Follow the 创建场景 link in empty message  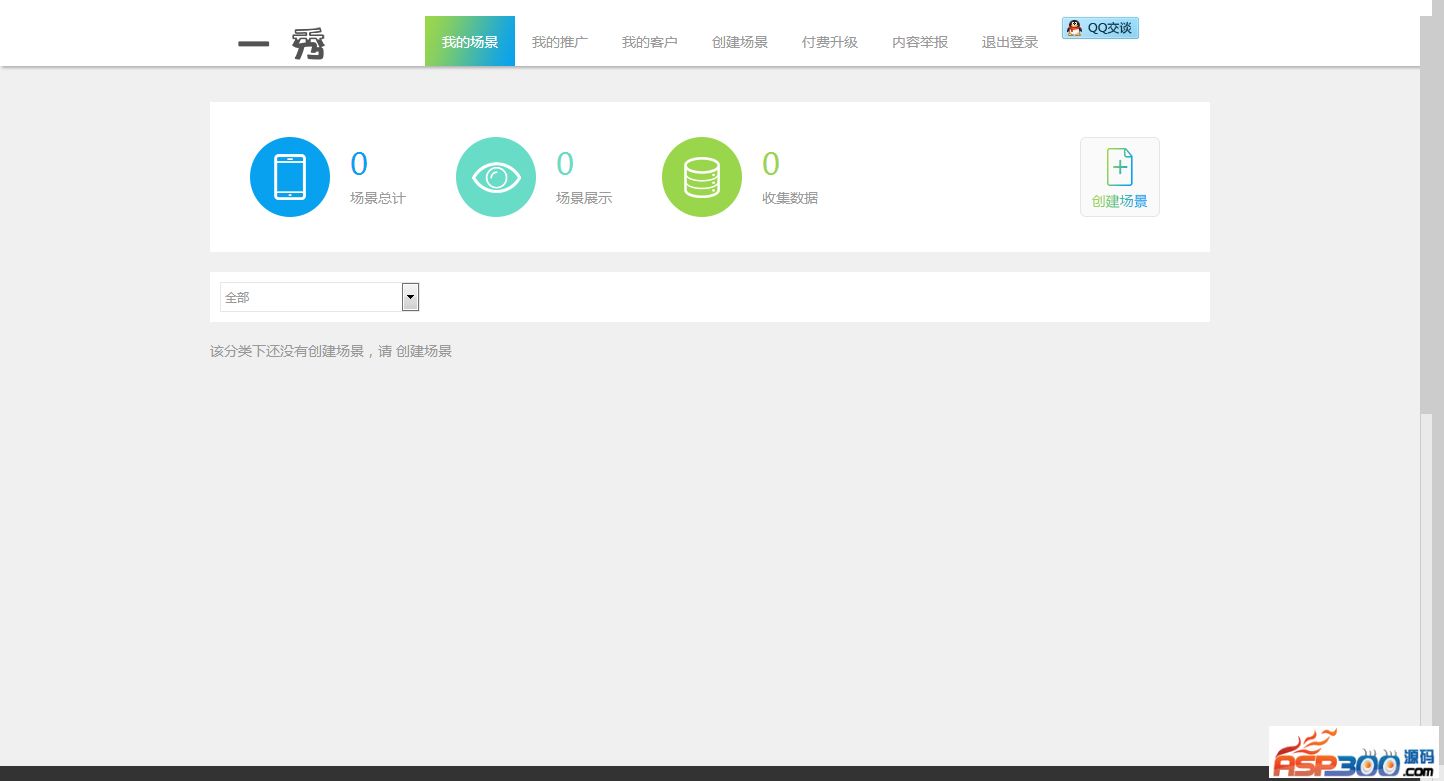tap(424, 351)
